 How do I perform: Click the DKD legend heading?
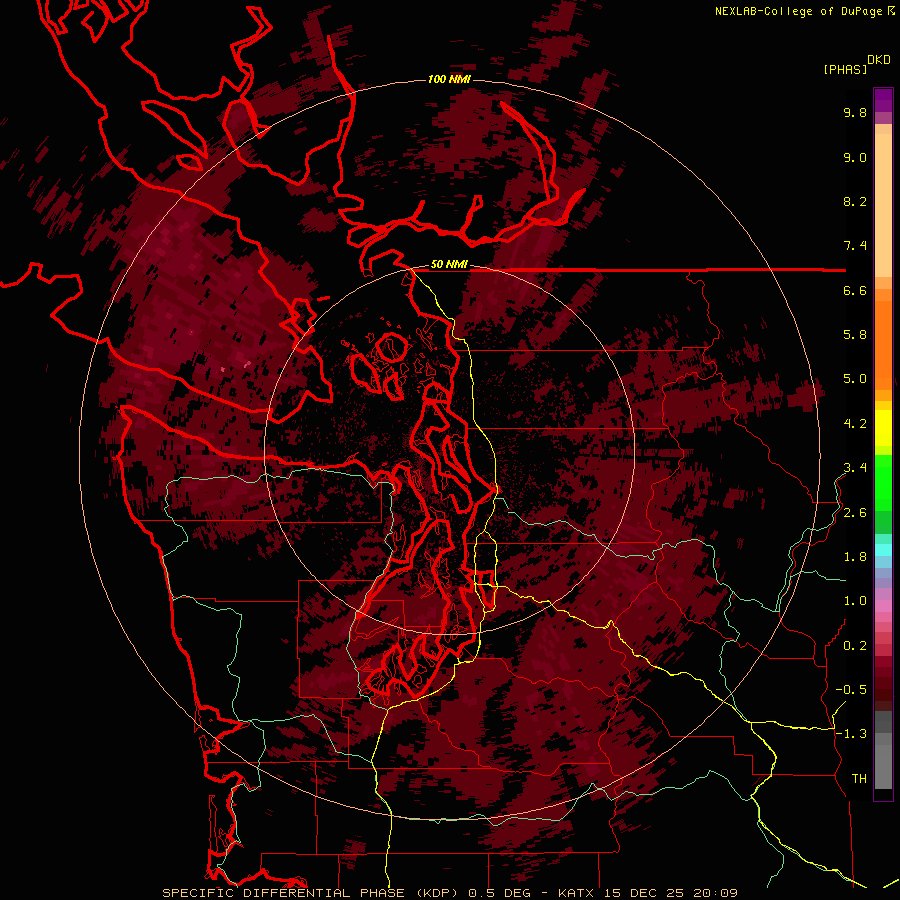878,60
